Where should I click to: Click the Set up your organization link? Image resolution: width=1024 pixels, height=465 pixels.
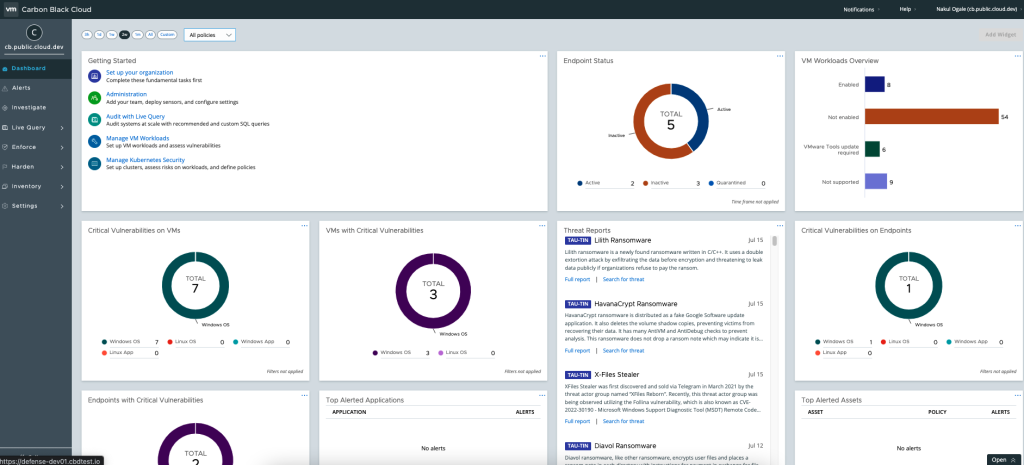pyautogui.click(x=140, y=72)
